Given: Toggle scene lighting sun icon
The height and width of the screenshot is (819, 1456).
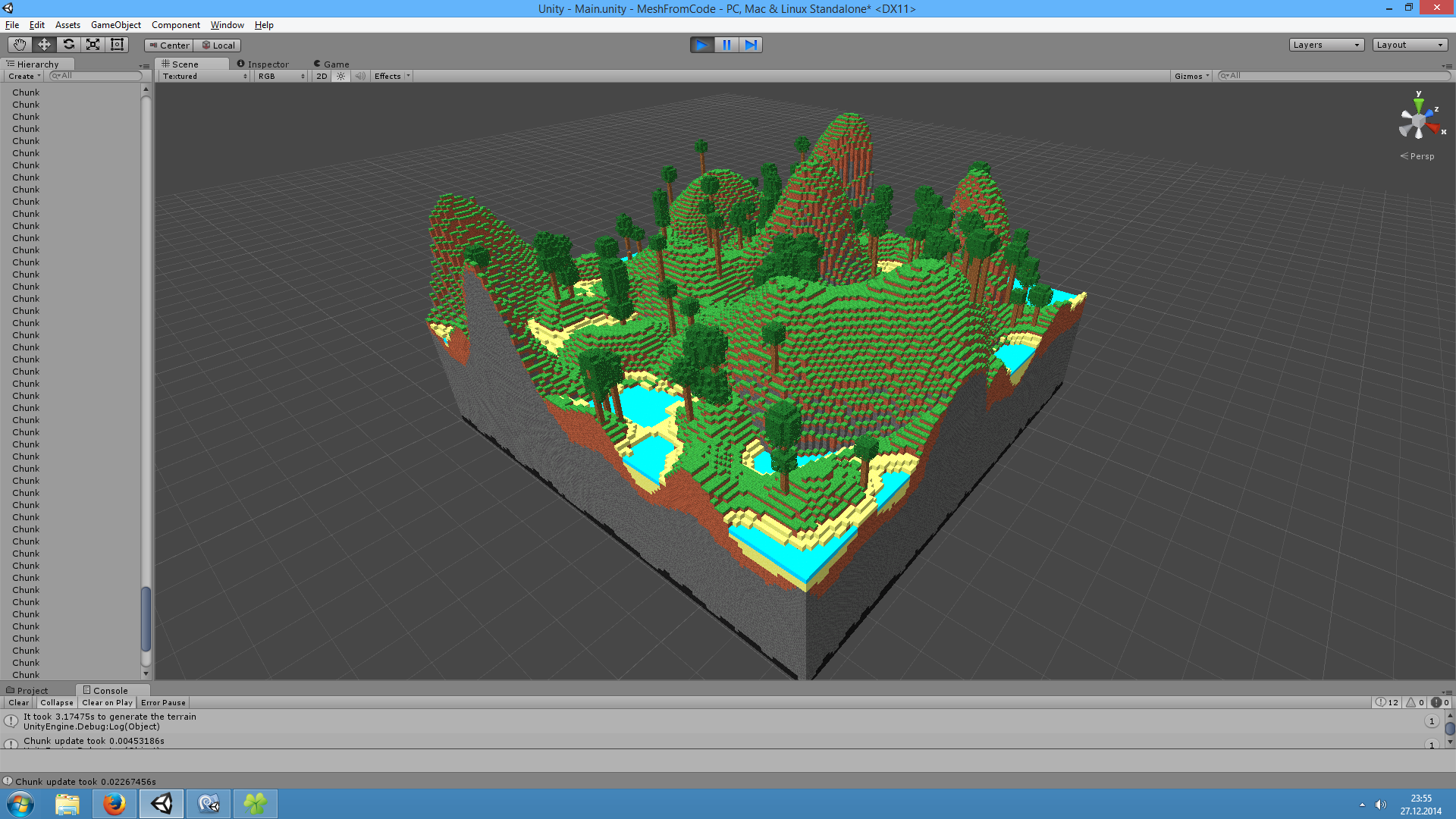Looking at the screenshot, I should pos(340,76).
